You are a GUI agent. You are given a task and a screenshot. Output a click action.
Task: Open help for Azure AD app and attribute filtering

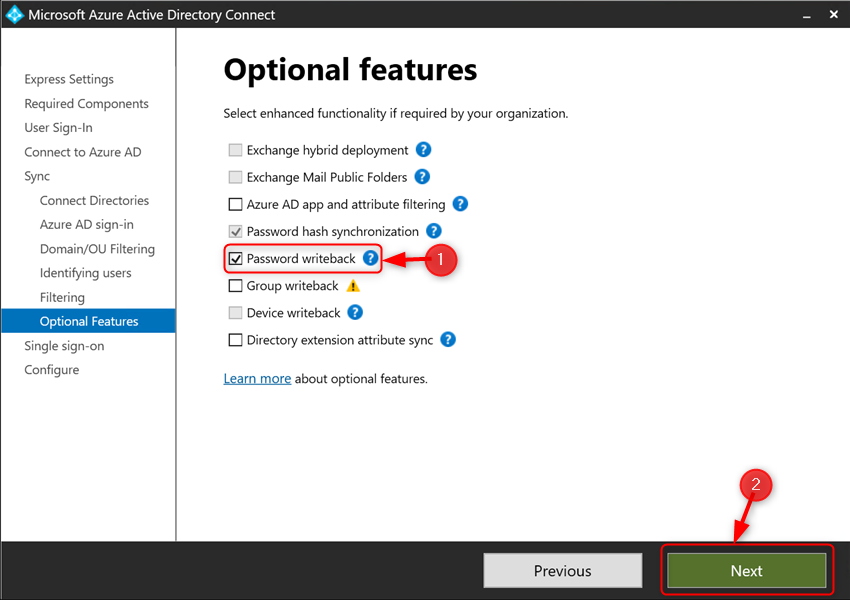[460, 203]
